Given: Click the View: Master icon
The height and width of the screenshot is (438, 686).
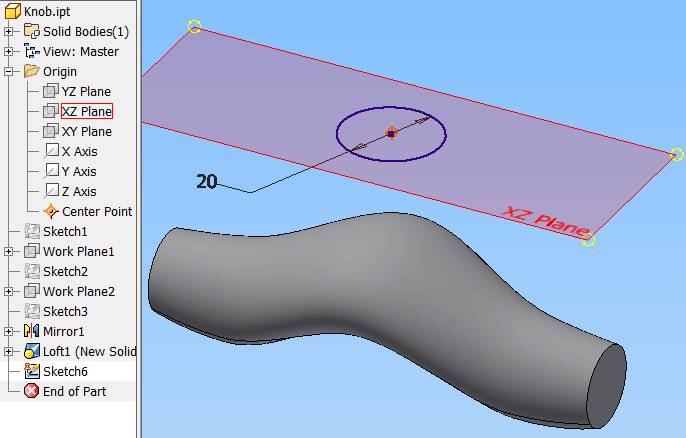Looking at the screenshot, I should [32, 52].
